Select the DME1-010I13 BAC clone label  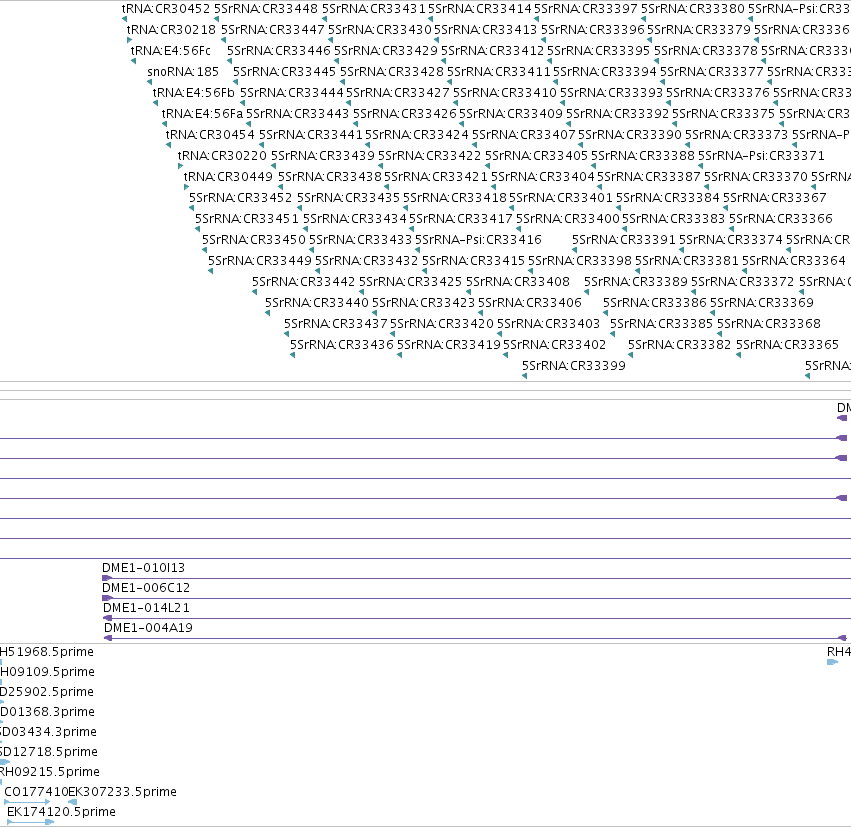(143, 568)
